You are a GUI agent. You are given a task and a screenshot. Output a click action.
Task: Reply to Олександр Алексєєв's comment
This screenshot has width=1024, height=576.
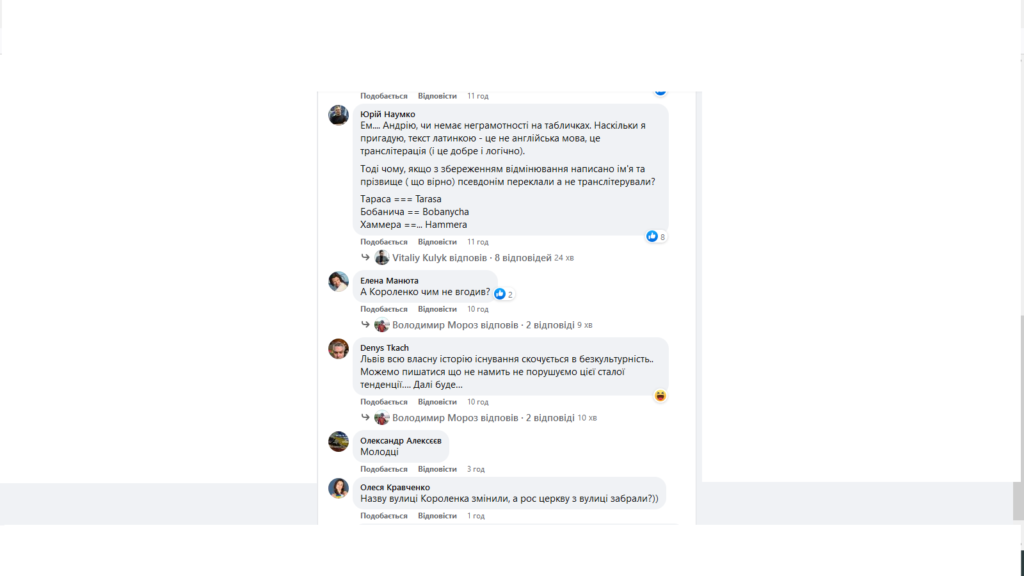coord(437,469)
